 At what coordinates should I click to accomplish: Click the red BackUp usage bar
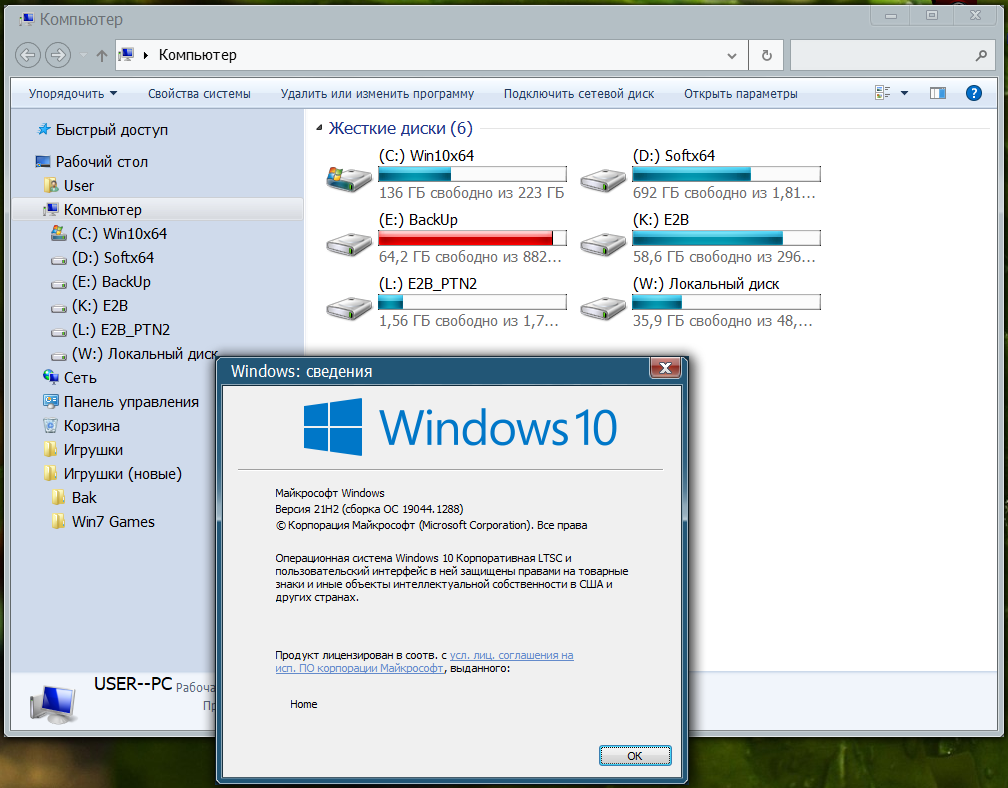472,238
